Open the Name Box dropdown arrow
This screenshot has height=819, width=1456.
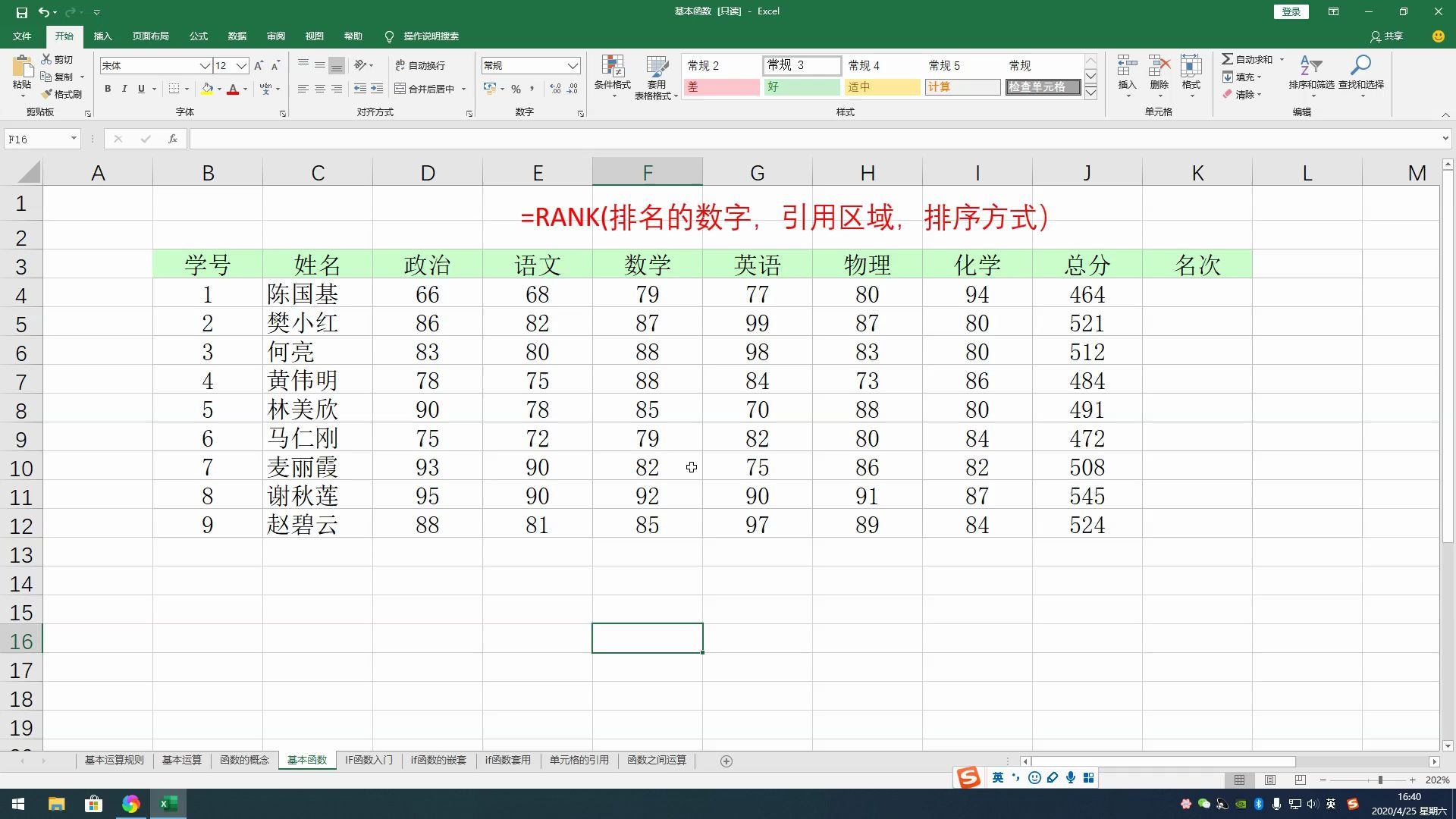[x=74, y=139]
